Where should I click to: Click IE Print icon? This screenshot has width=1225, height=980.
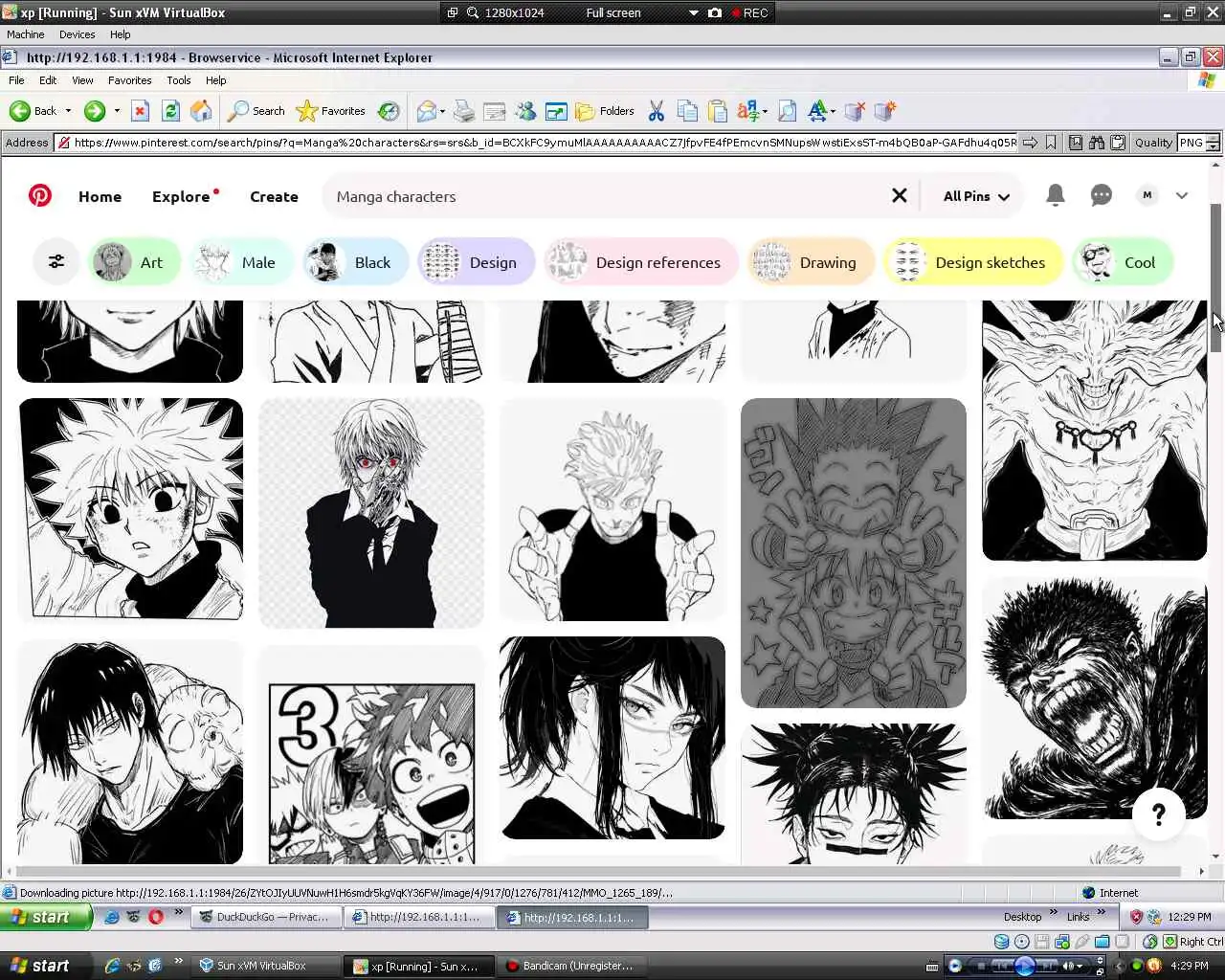click(x=464, y=111)
